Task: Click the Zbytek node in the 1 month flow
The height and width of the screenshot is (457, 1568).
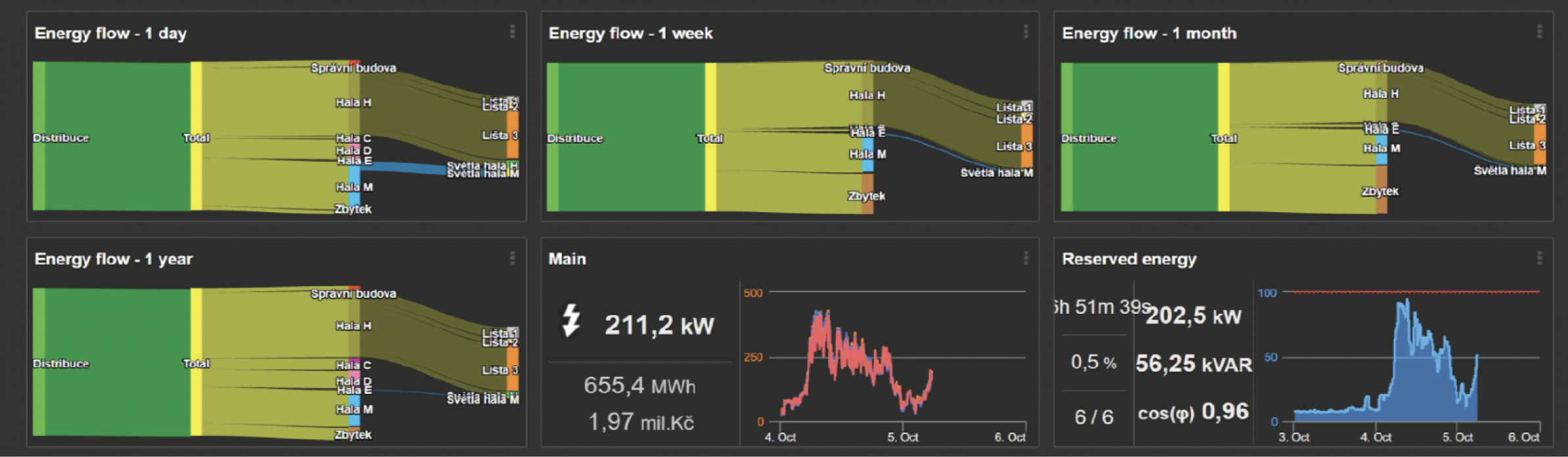Action: point(1381,190)
